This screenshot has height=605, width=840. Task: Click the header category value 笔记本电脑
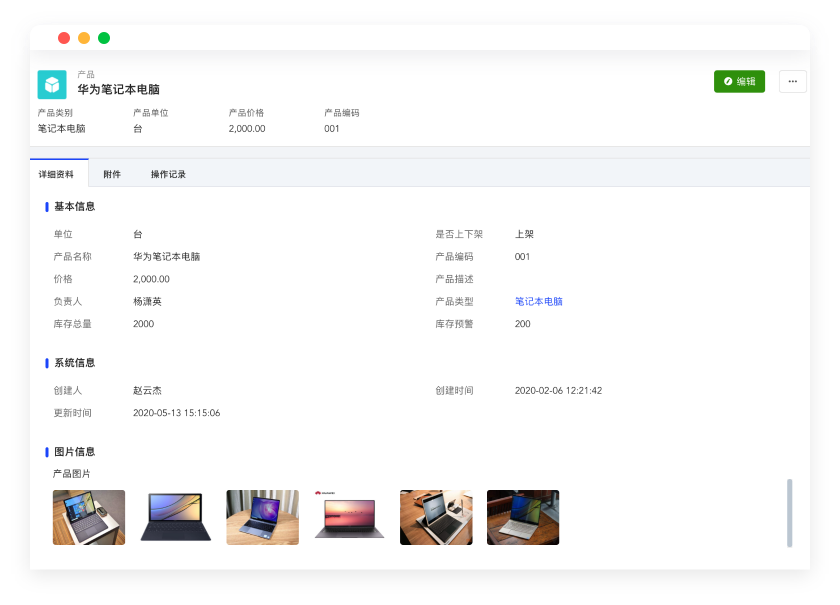[62, 129]
